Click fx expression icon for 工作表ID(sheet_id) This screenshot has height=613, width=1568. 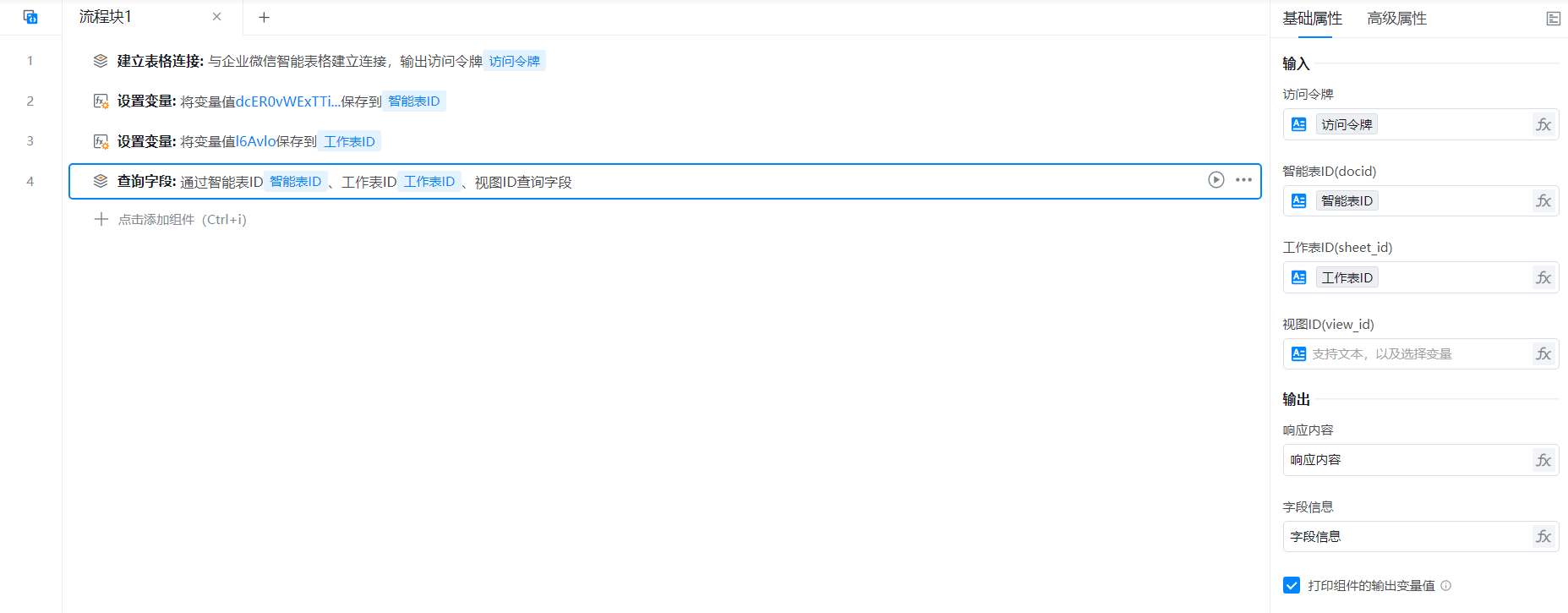point(1543,278)
